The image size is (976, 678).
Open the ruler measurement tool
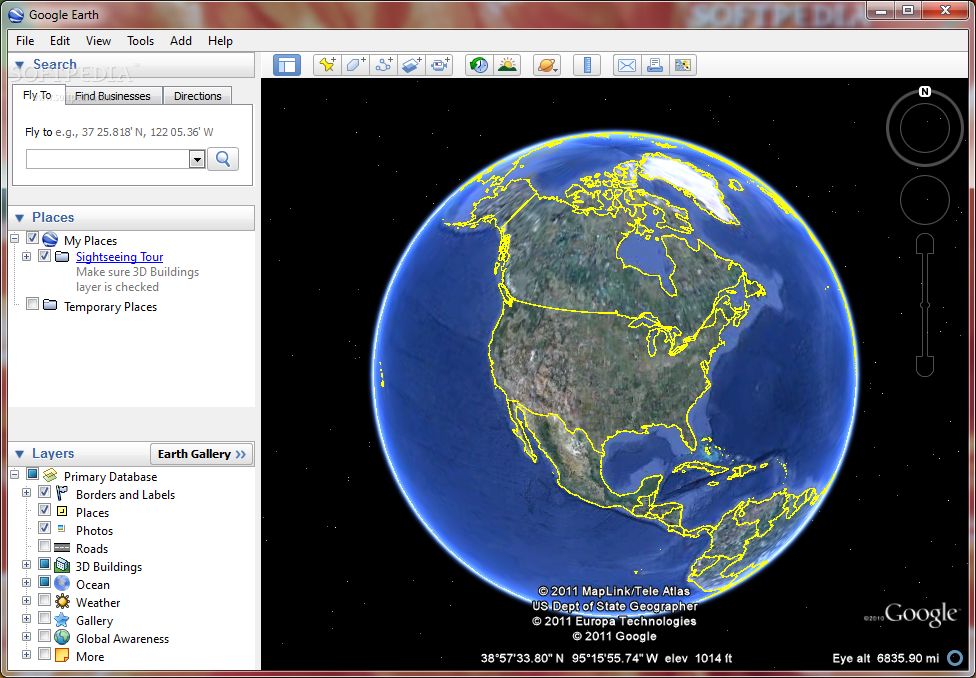(x=586, y=65)
